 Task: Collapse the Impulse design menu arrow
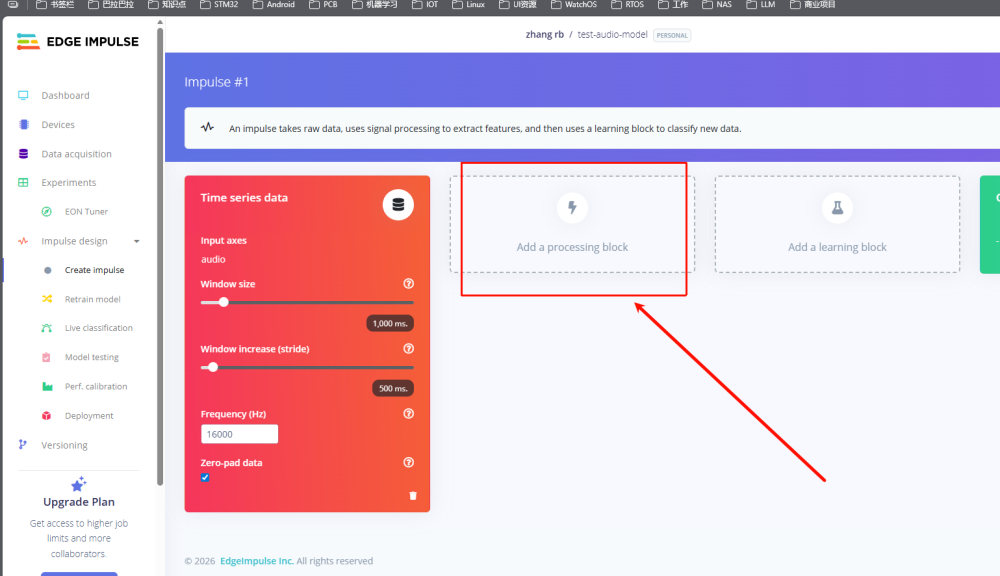[137, 241]
